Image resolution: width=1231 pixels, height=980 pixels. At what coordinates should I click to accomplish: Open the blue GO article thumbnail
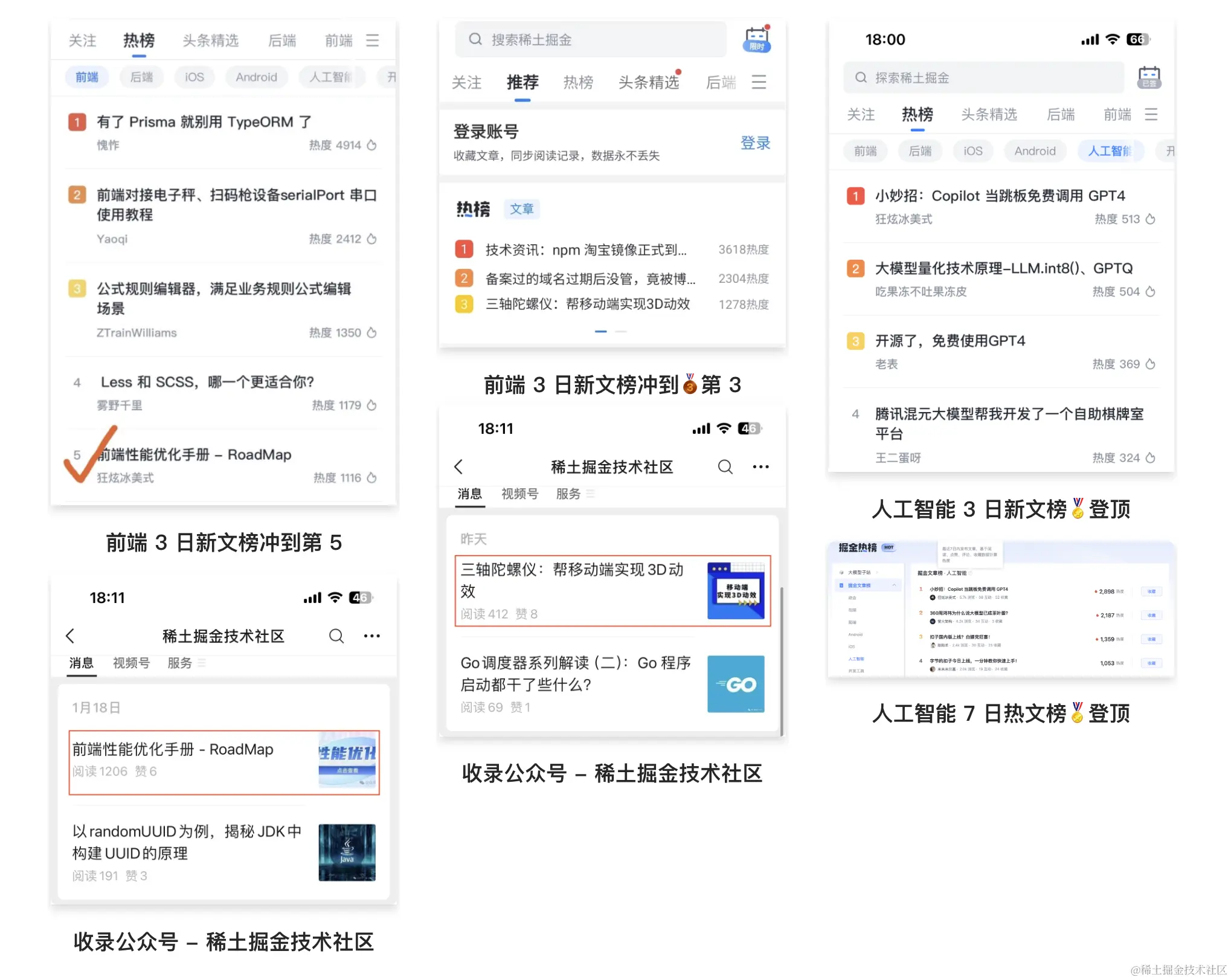tap(736, 684)
